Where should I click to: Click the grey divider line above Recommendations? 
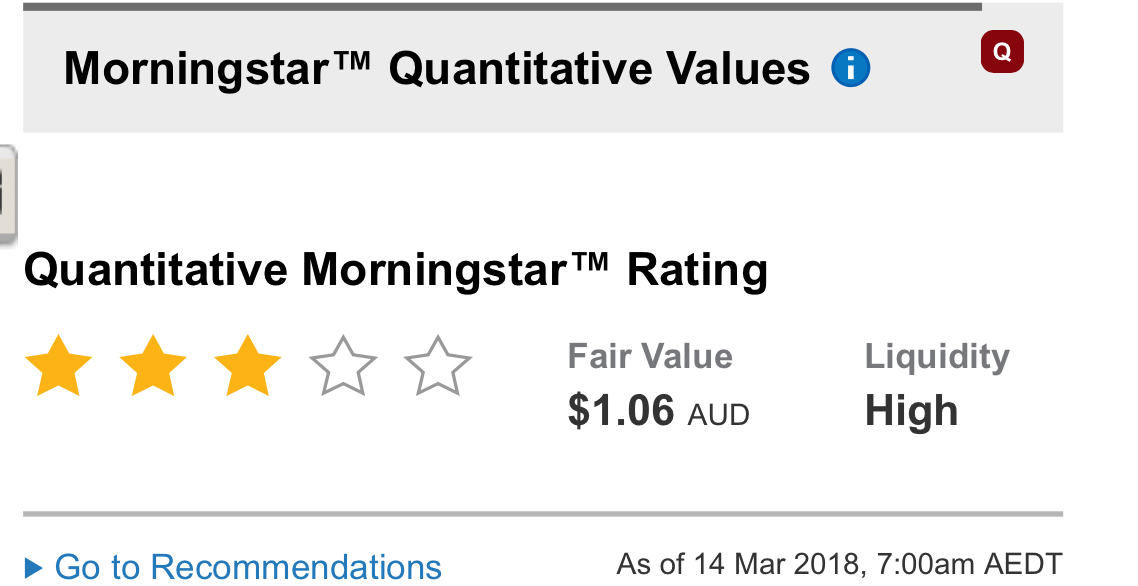pyautogui.click(x=543, y=513)
